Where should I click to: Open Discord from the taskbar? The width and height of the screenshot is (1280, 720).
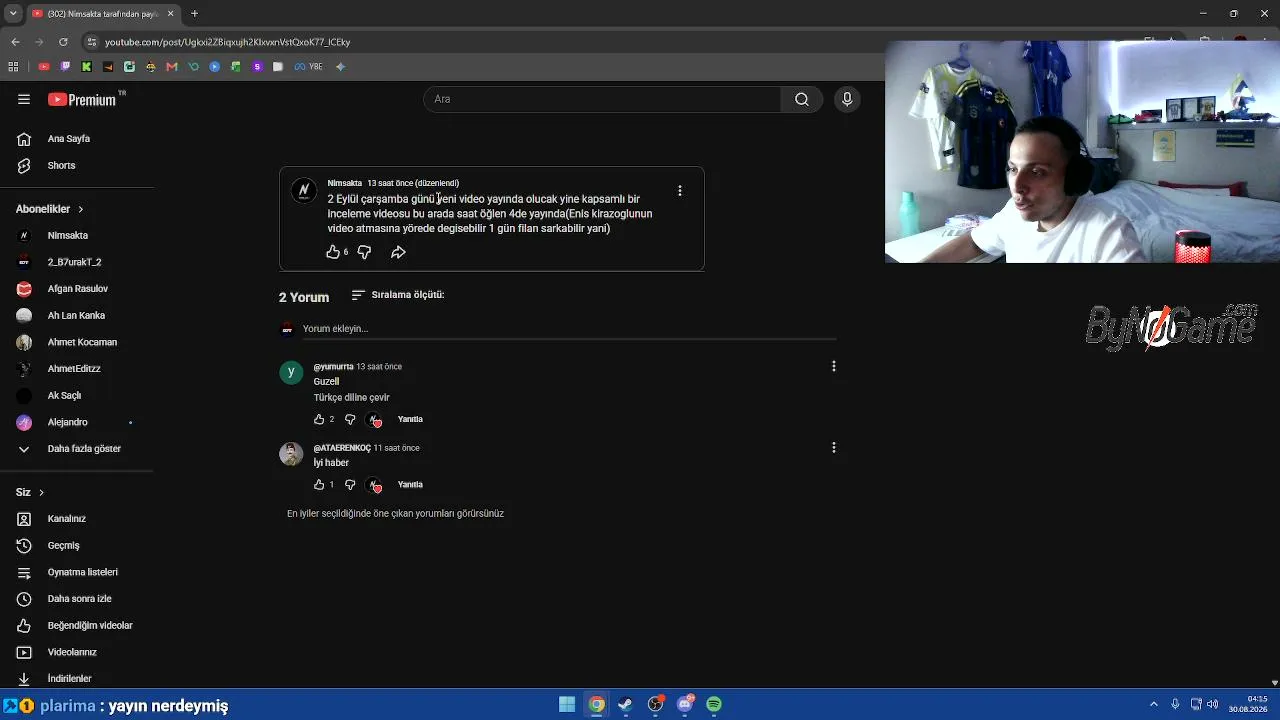[x=685, y=704]
